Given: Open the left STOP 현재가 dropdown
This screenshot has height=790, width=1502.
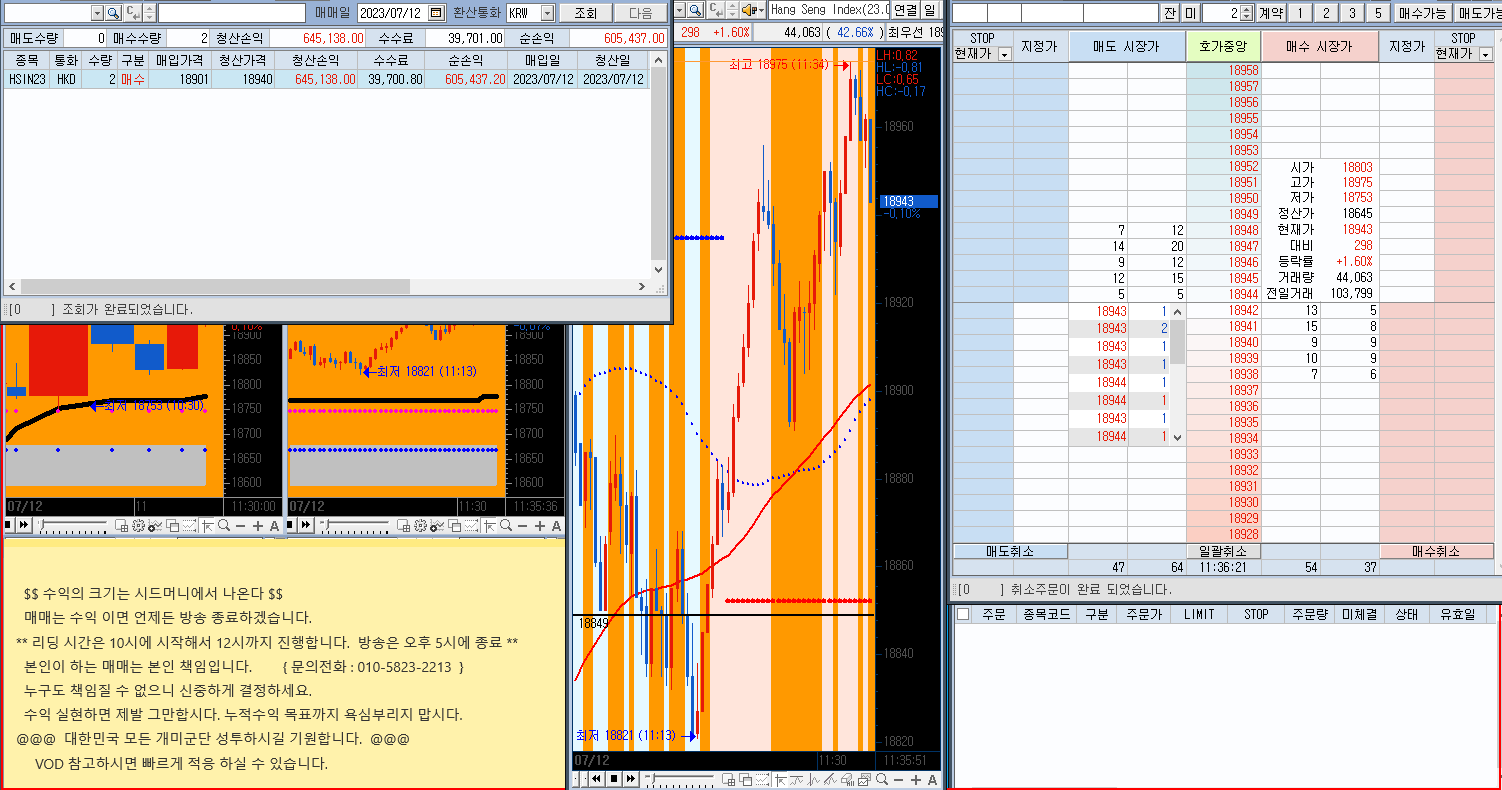Looking at the screenshot, I should point(1004,54).
